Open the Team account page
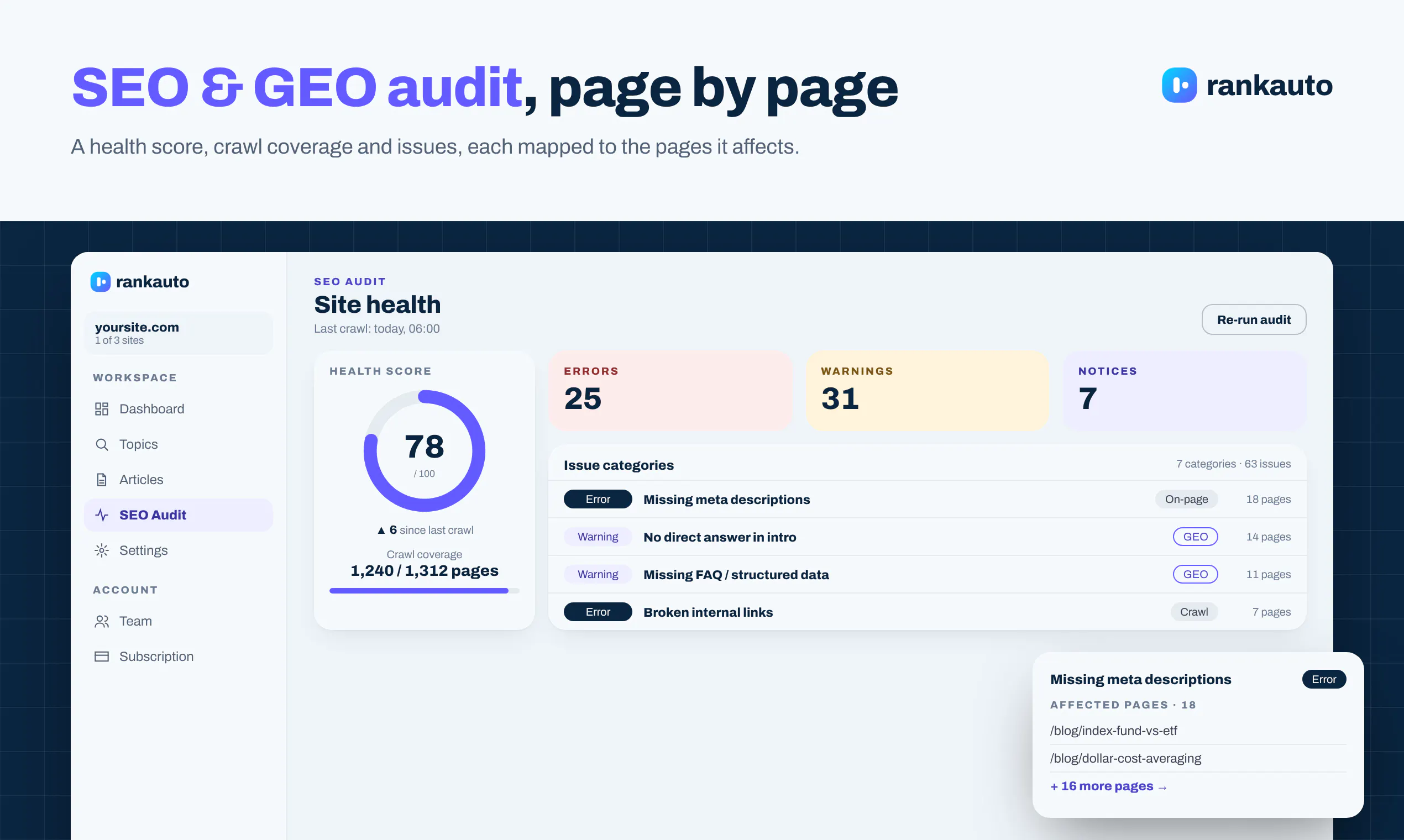Image resolution: width=1404 pixels, height=840 pixels. click(179, 621)
